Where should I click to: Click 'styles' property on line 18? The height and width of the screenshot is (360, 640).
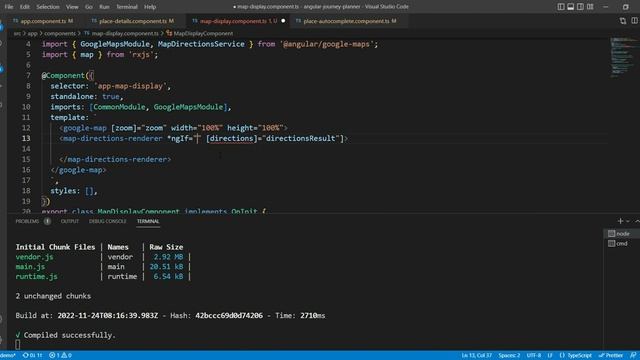tap(63, 191)
